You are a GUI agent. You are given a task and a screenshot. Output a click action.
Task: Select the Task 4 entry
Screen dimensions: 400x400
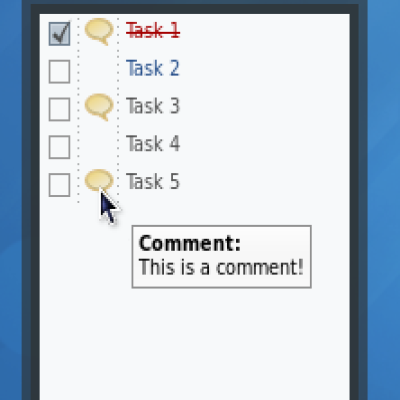[153, 144]
